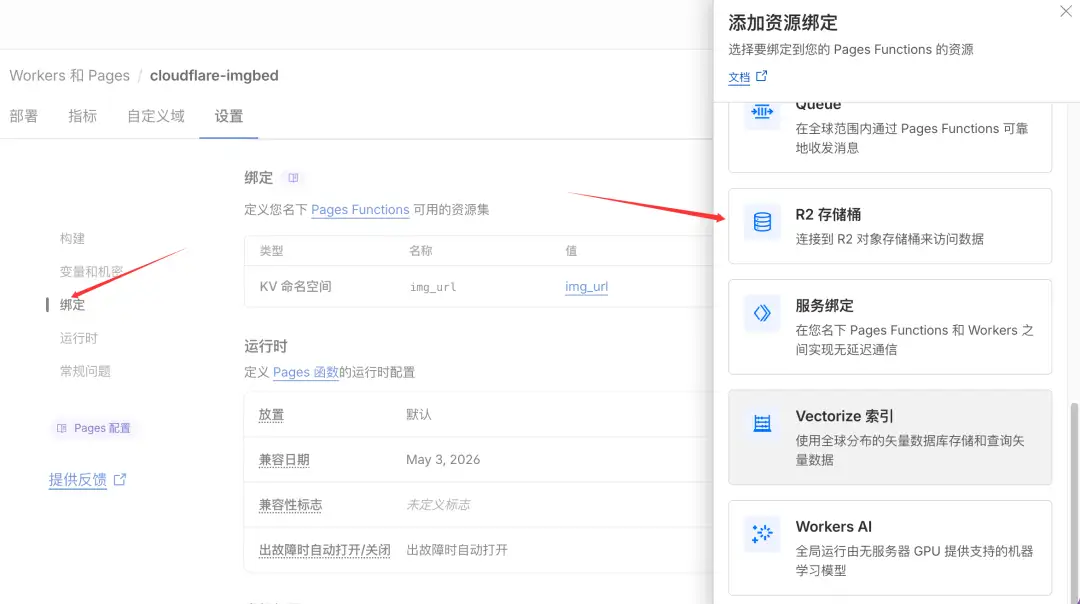The width and height of the screenshot is (1080, 604).
Task: Select 变量和机密 in settings sidebar
Action: (91, 271)
